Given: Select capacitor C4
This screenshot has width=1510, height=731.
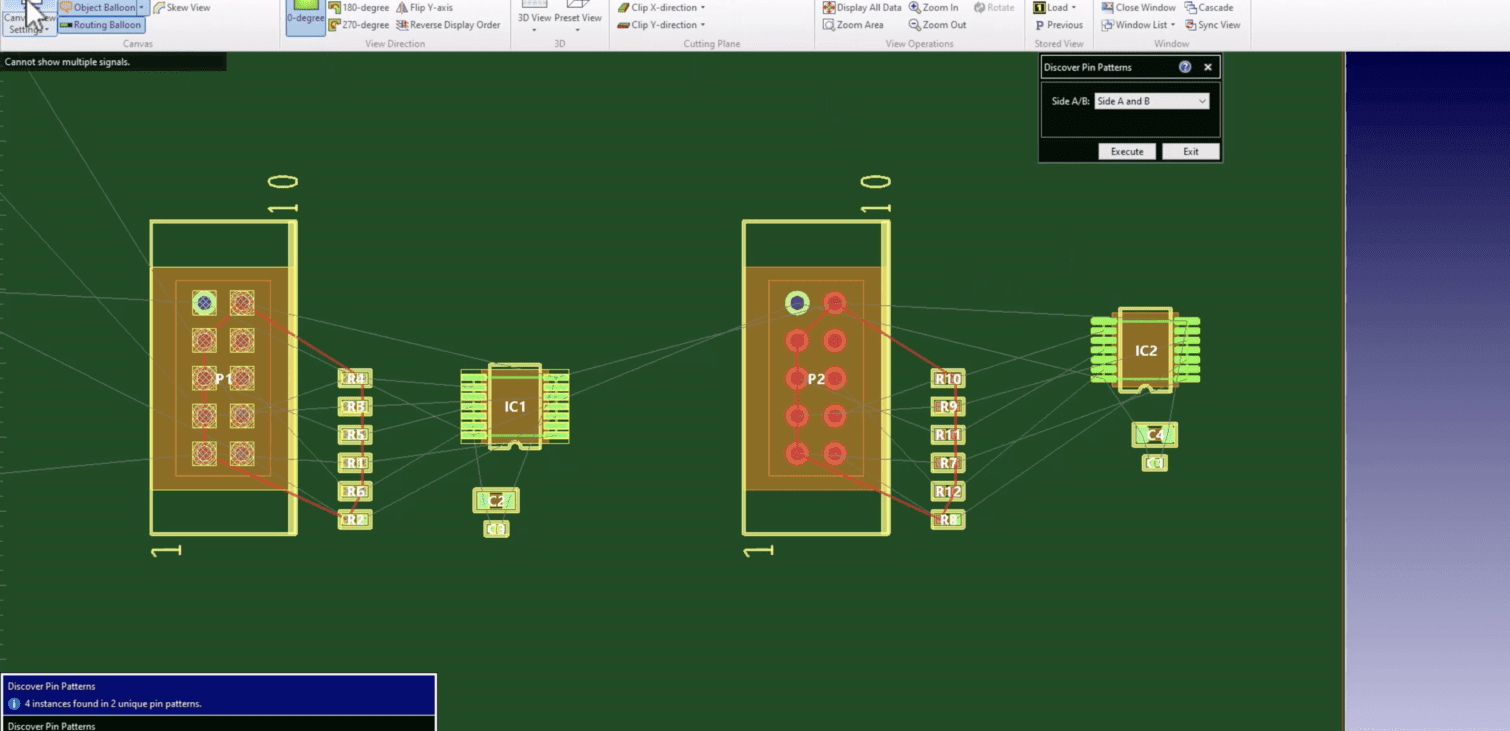Looking at the screenshot, I should click(x=1155, y=435).
